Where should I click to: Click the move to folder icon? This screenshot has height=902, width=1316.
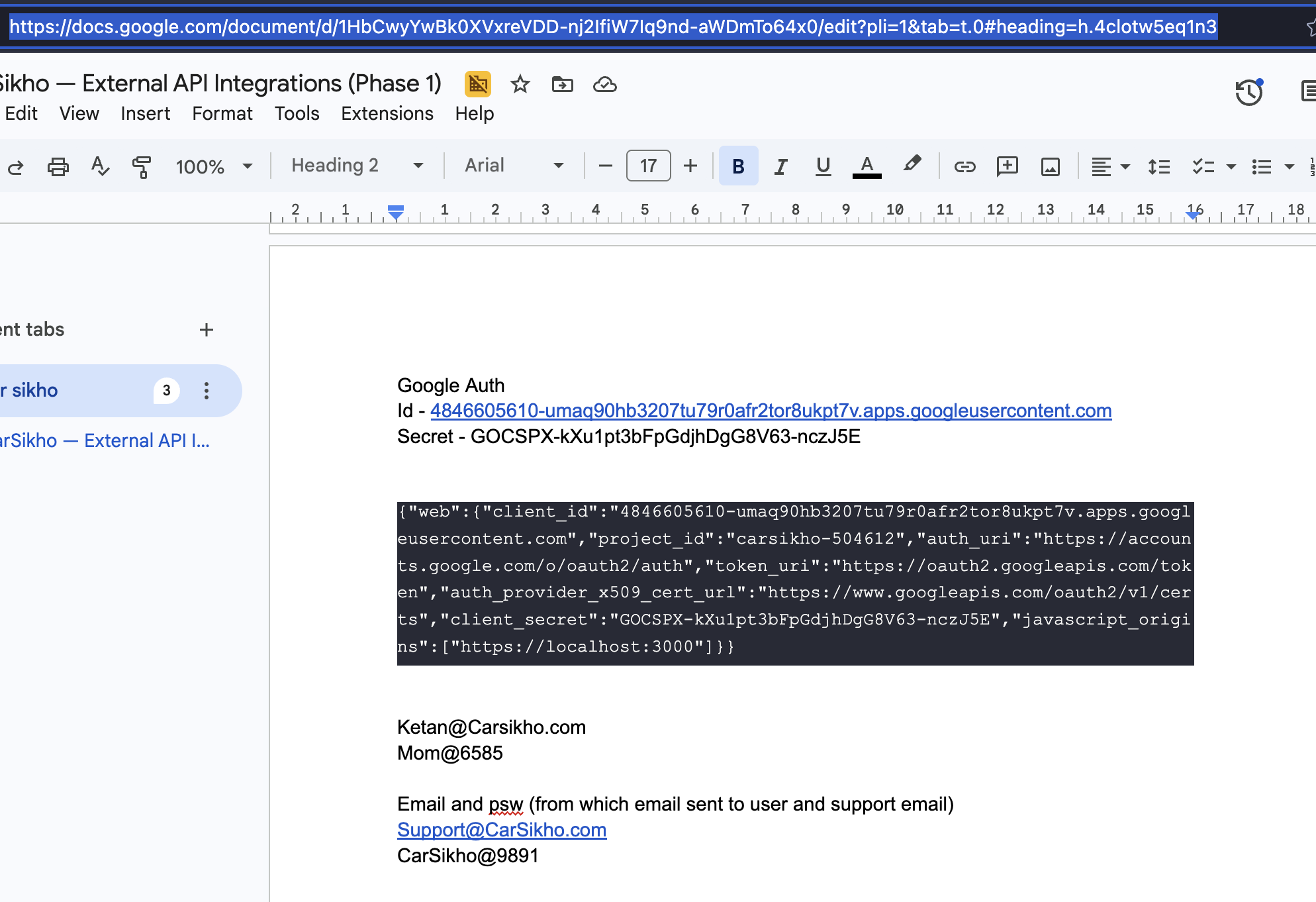click(x=563, y=84)
